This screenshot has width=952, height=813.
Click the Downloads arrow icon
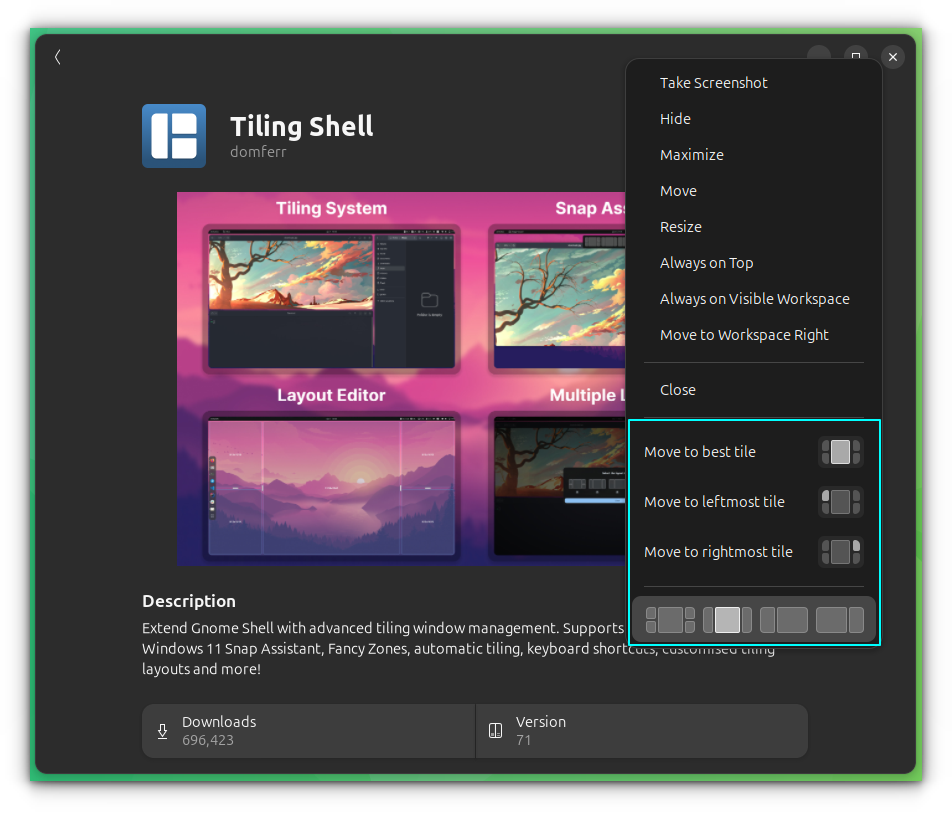162,731
